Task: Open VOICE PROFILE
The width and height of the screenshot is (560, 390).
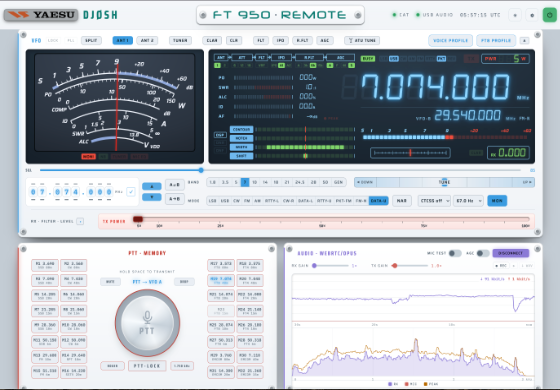Action: (x=450, y=40)
